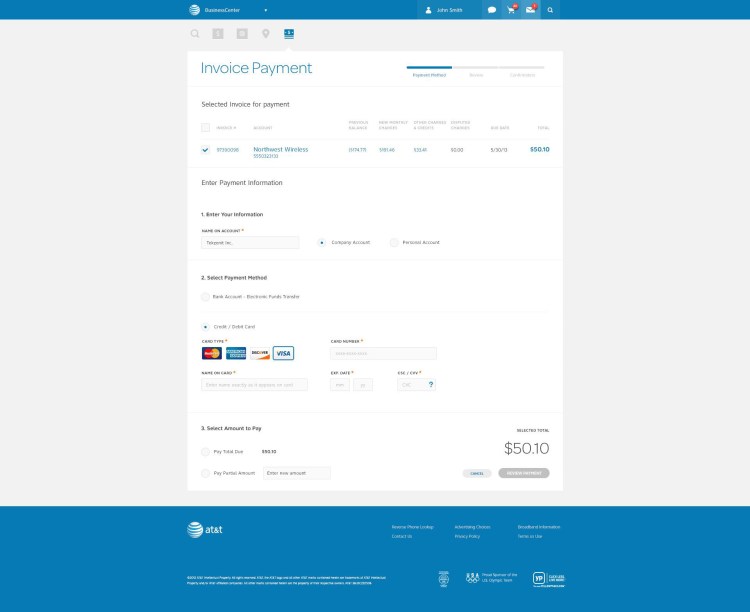The height and width of the screenshot is (612, 750).
Task: Choose the MasterCard card type
Action: 212,353
